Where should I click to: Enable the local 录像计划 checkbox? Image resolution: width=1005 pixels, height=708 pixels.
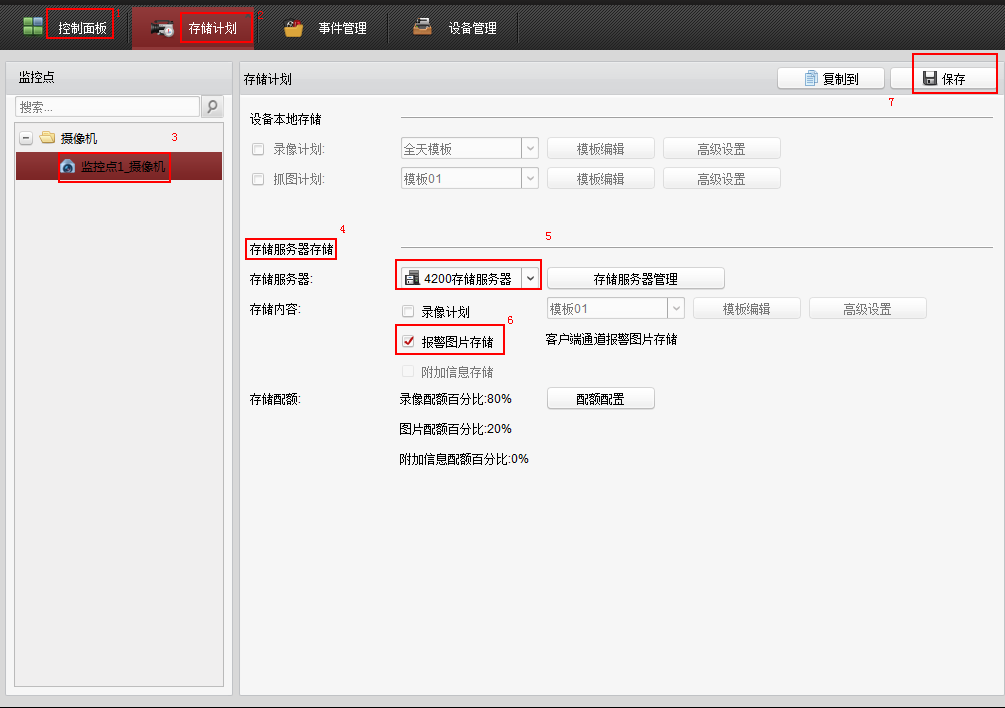(x=258, y=149)
